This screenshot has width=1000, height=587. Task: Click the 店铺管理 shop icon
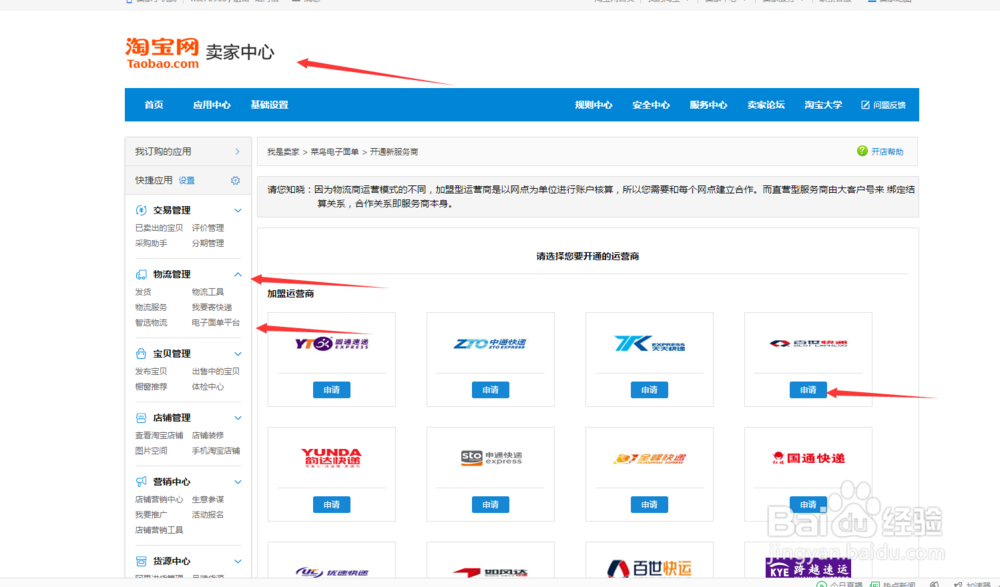141,418
